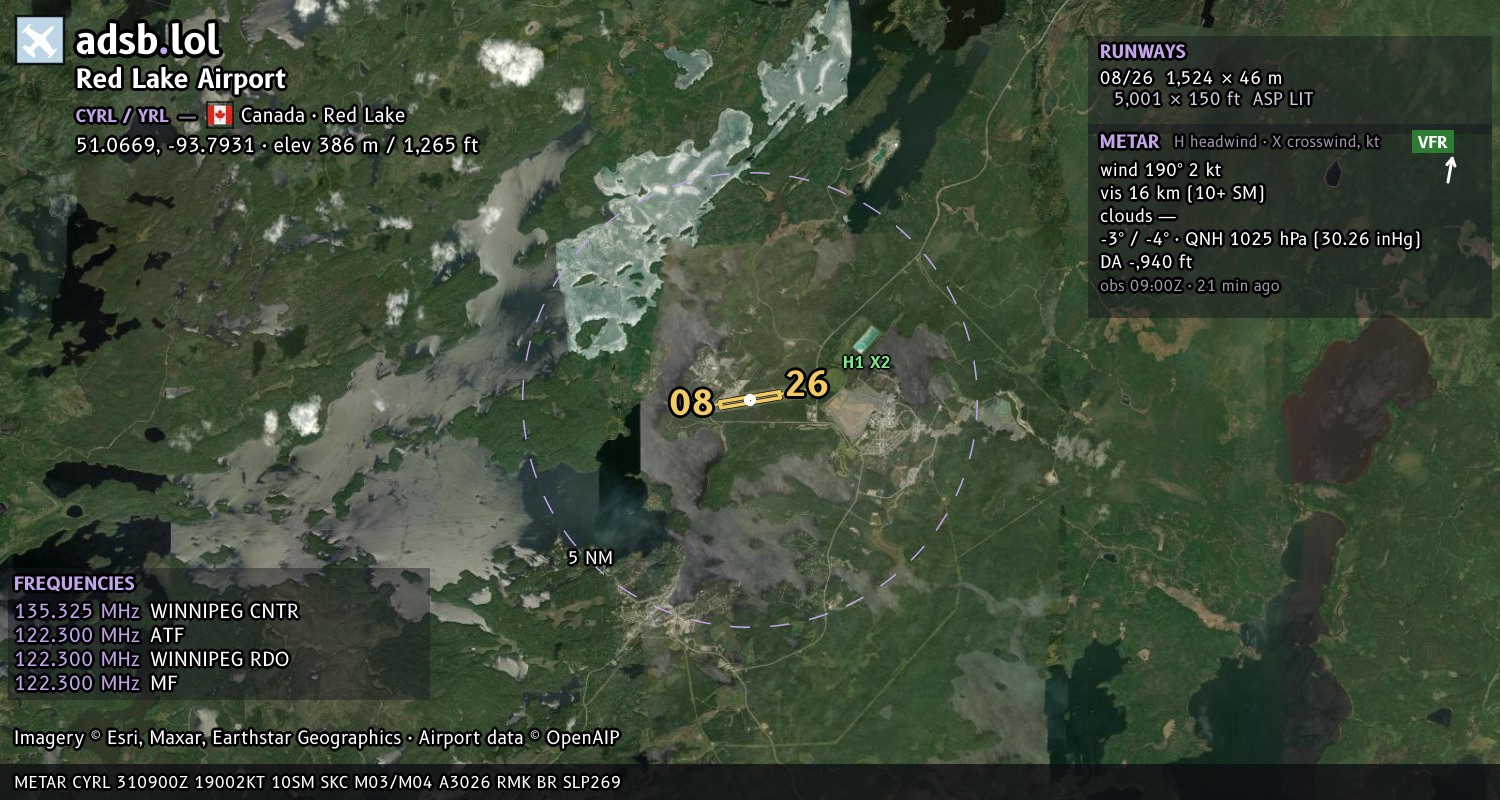Click the white wind direction arrow
The image size is (1500, 800).
1450,170
